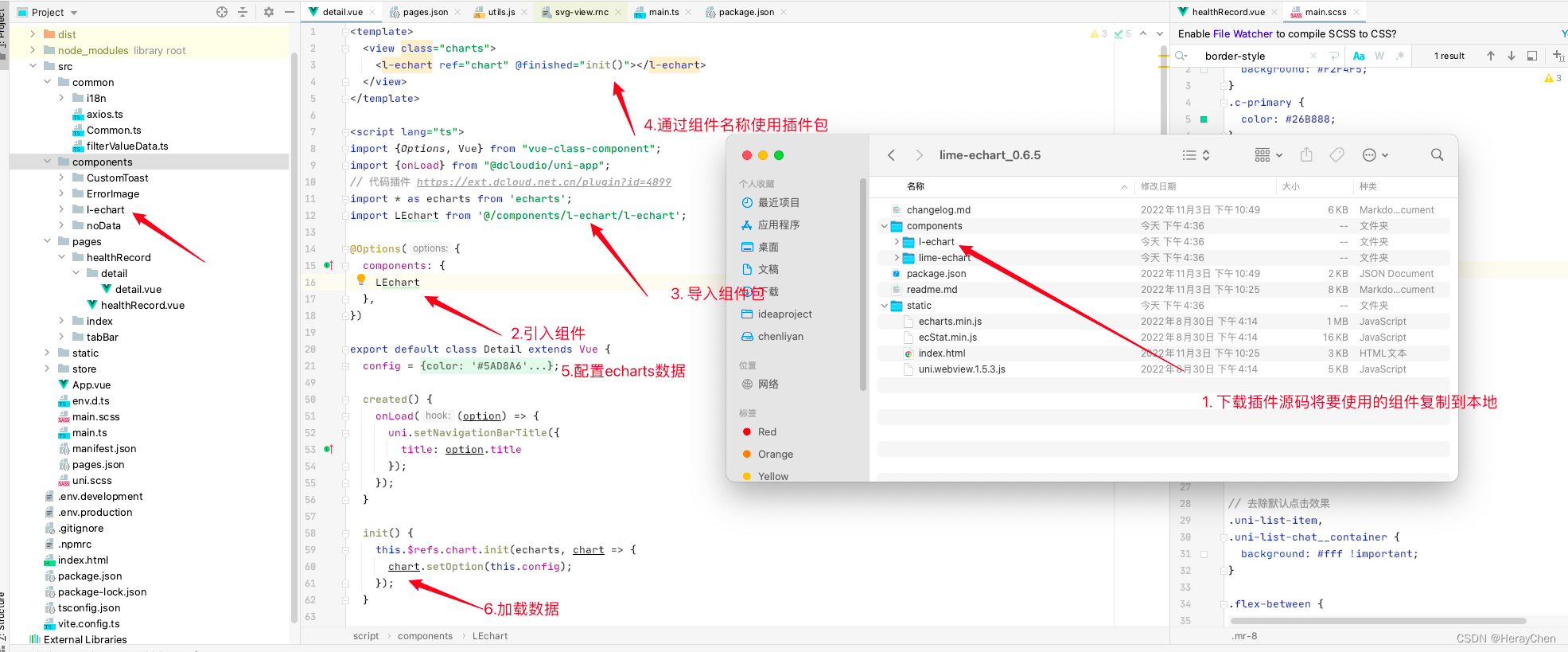Close the main.scss tab

coord(1358,12)
